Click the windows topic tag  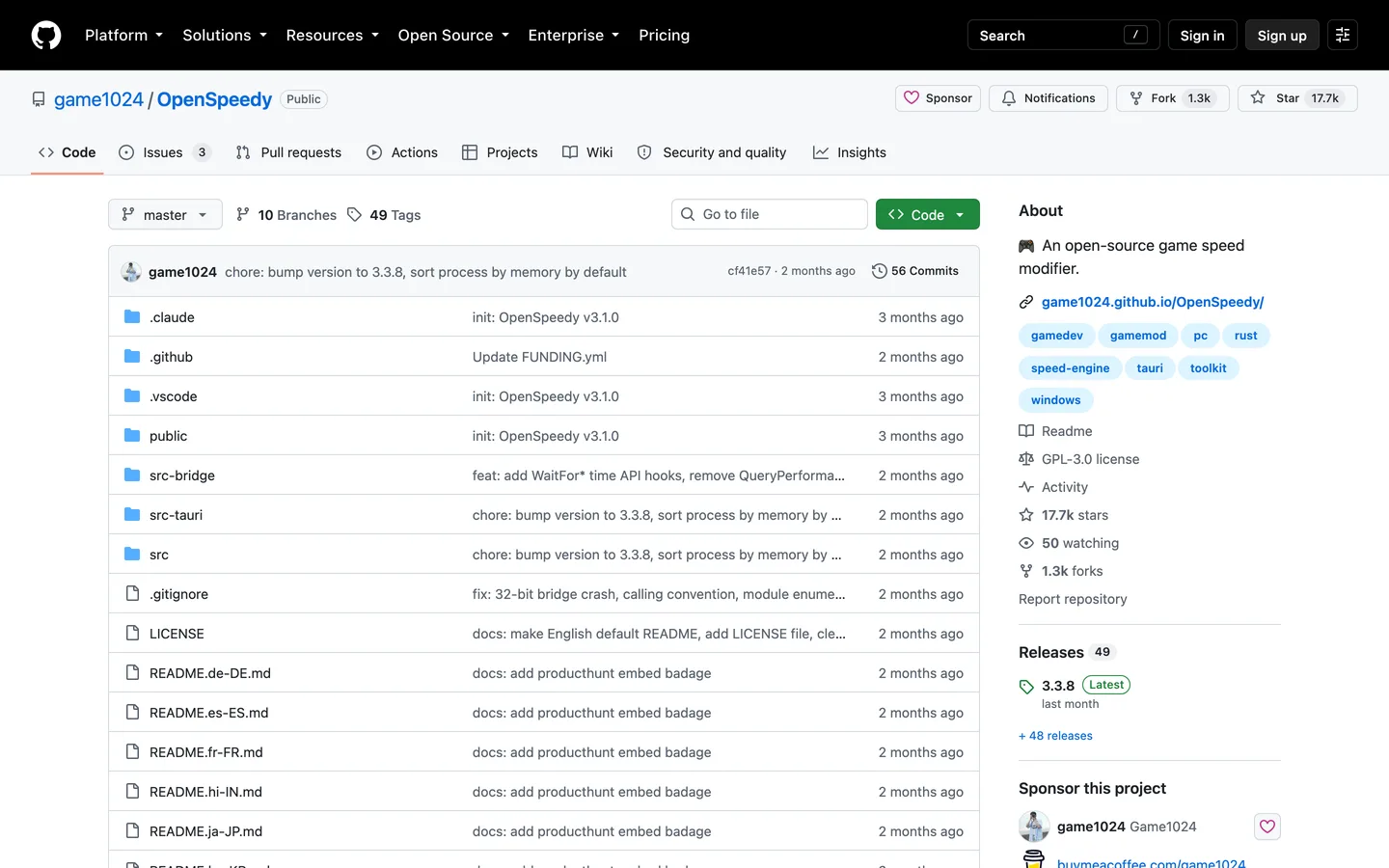coord(1056,400)
